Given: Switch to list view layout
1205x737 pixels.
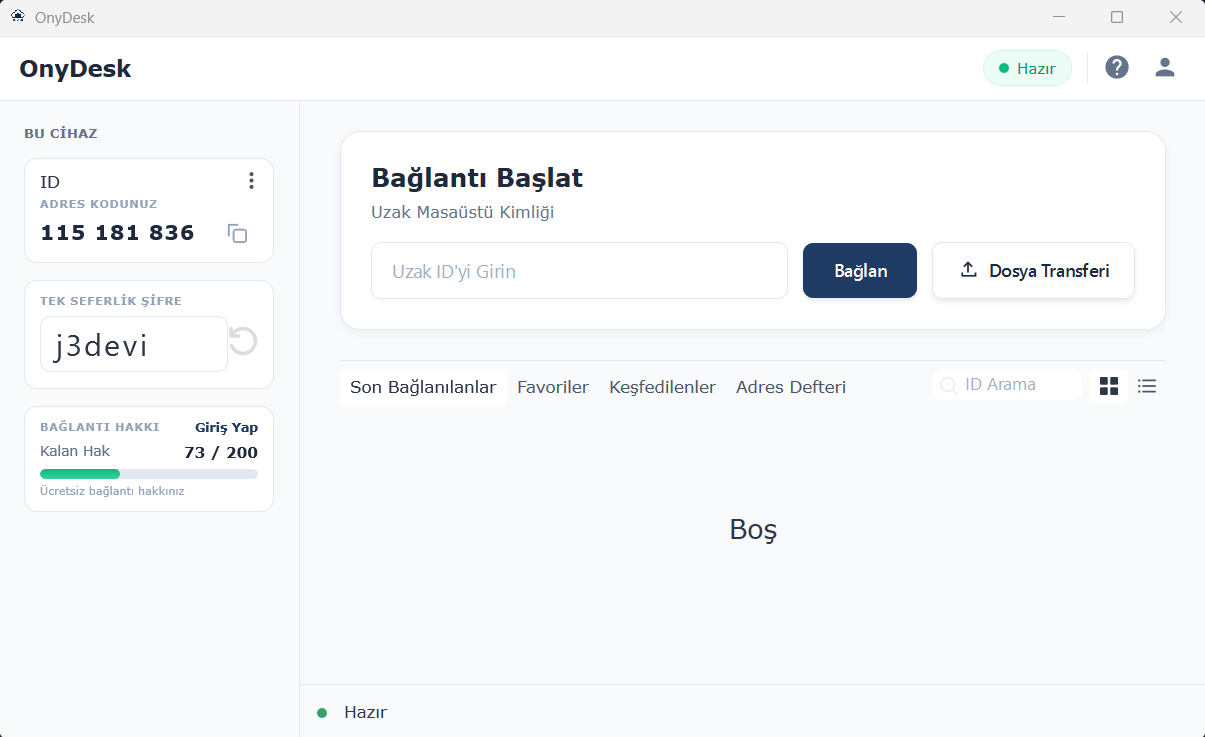Looking at the screenshot, I should coord(1146,385).
